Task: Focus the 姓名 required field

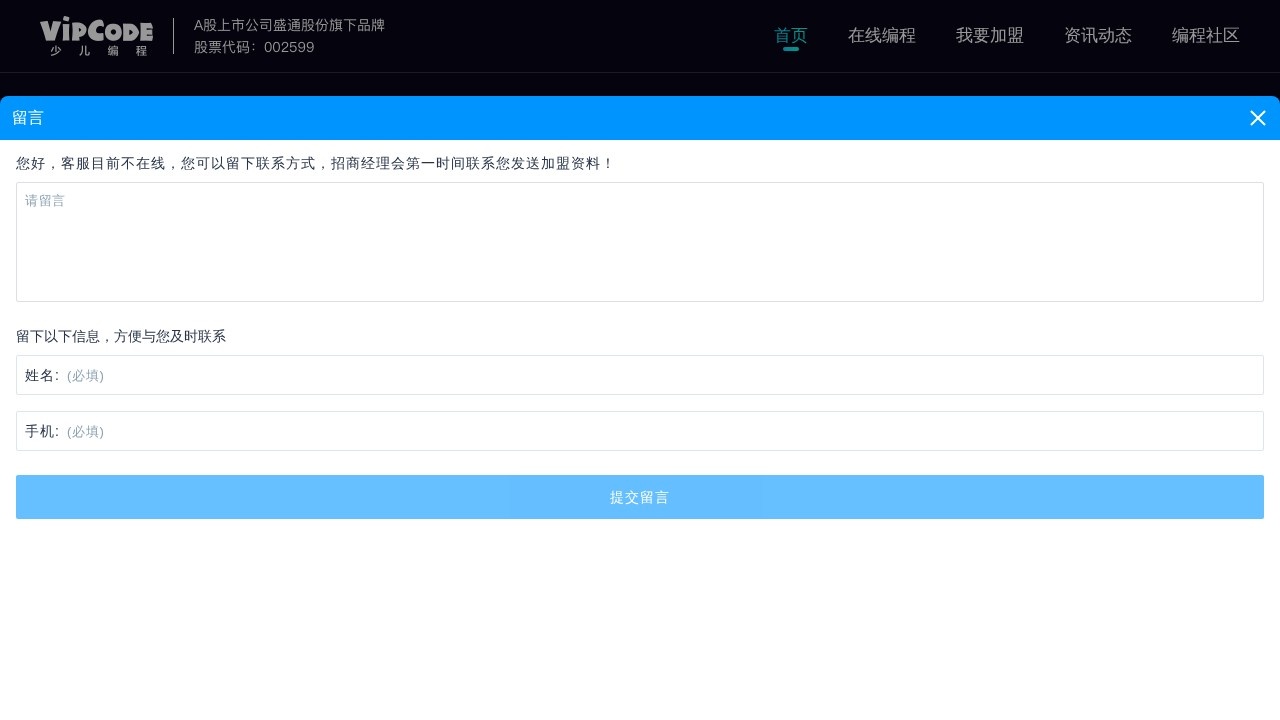Action: coord(640,375)
